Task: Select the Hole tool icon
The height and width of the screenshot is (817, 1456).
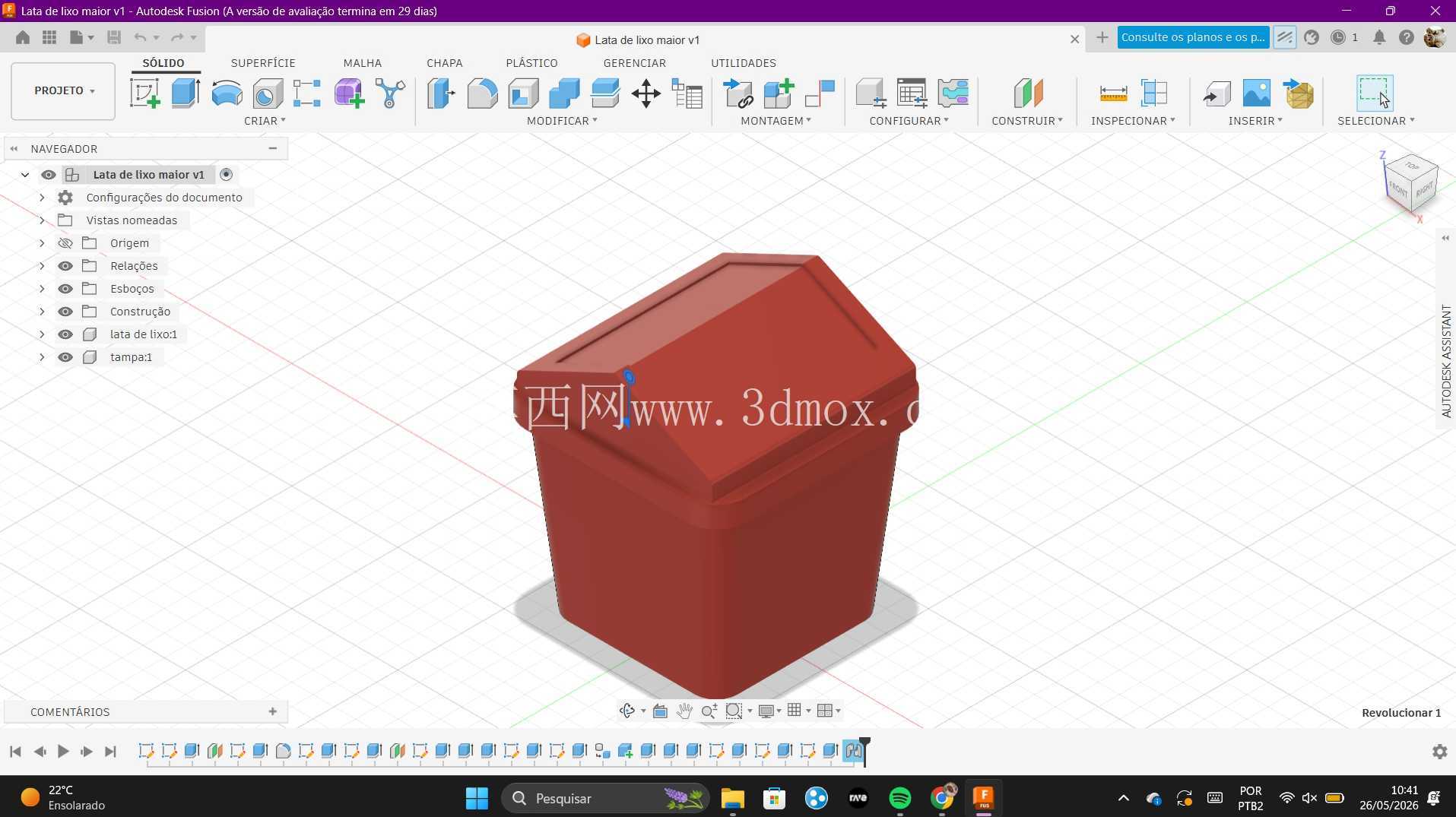Action: [x=268, y=93]
